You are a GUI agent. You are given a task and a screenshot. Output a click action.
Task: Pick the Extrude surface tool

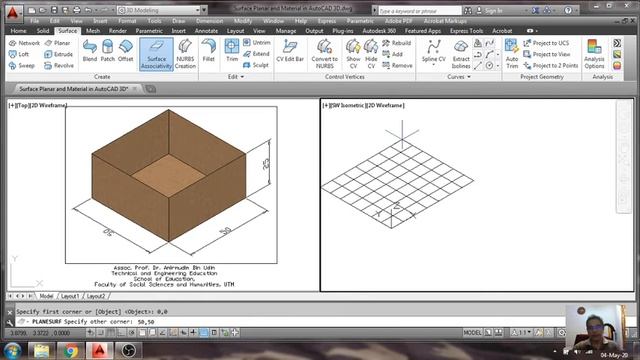tap(58, 54)
